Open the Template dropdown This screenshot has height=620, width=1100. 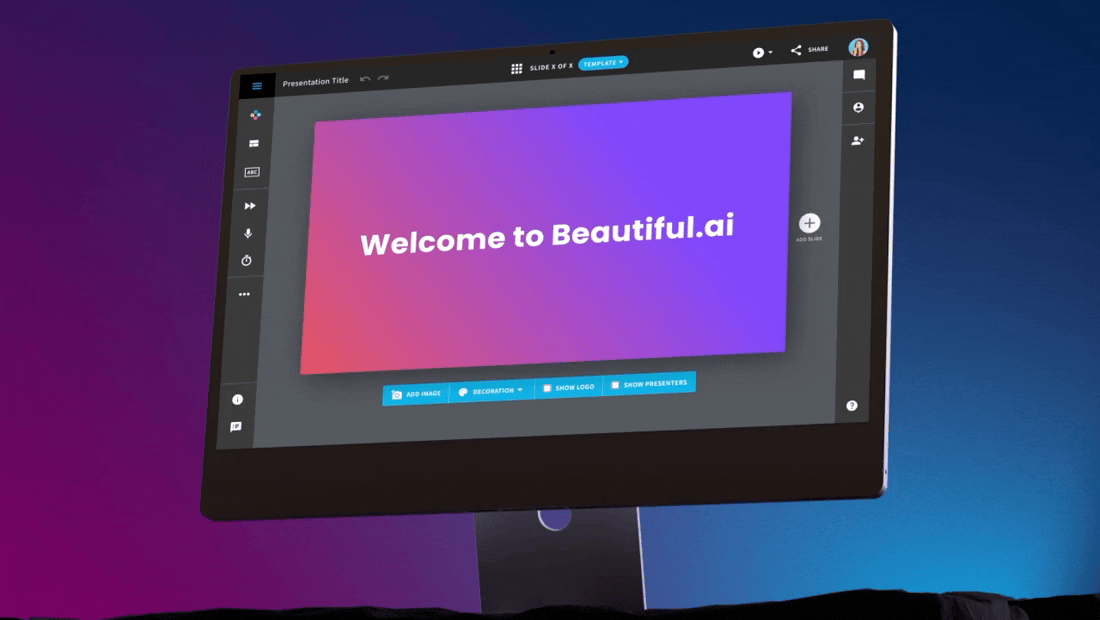coord(603,62)
